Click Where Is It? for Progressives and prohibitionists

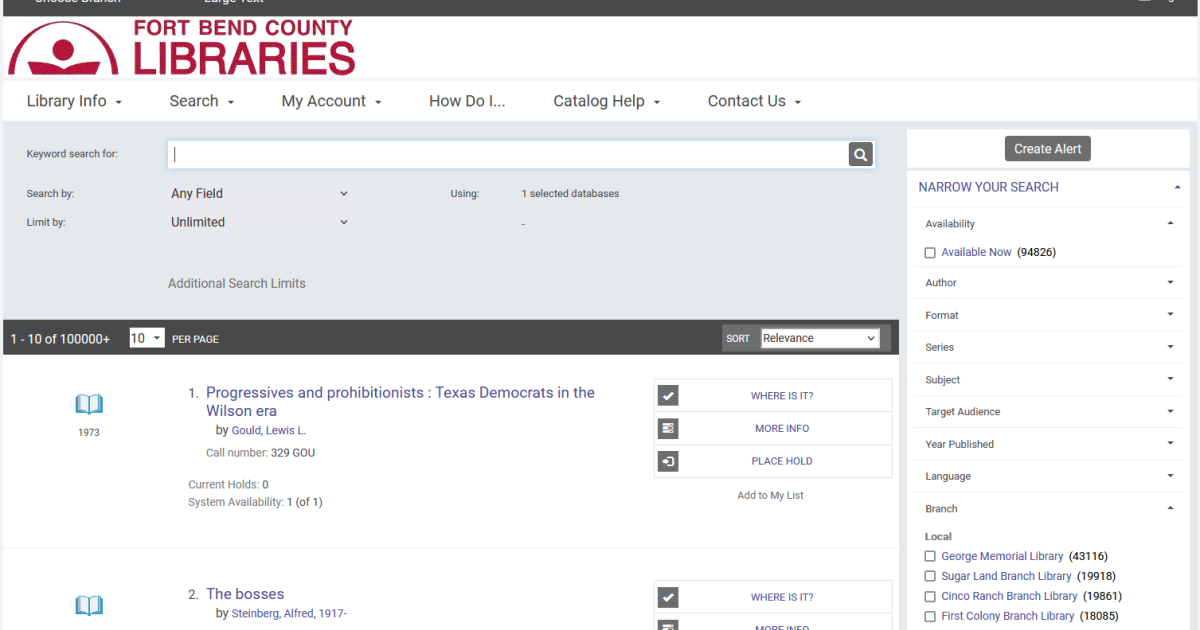coord(782,396)
